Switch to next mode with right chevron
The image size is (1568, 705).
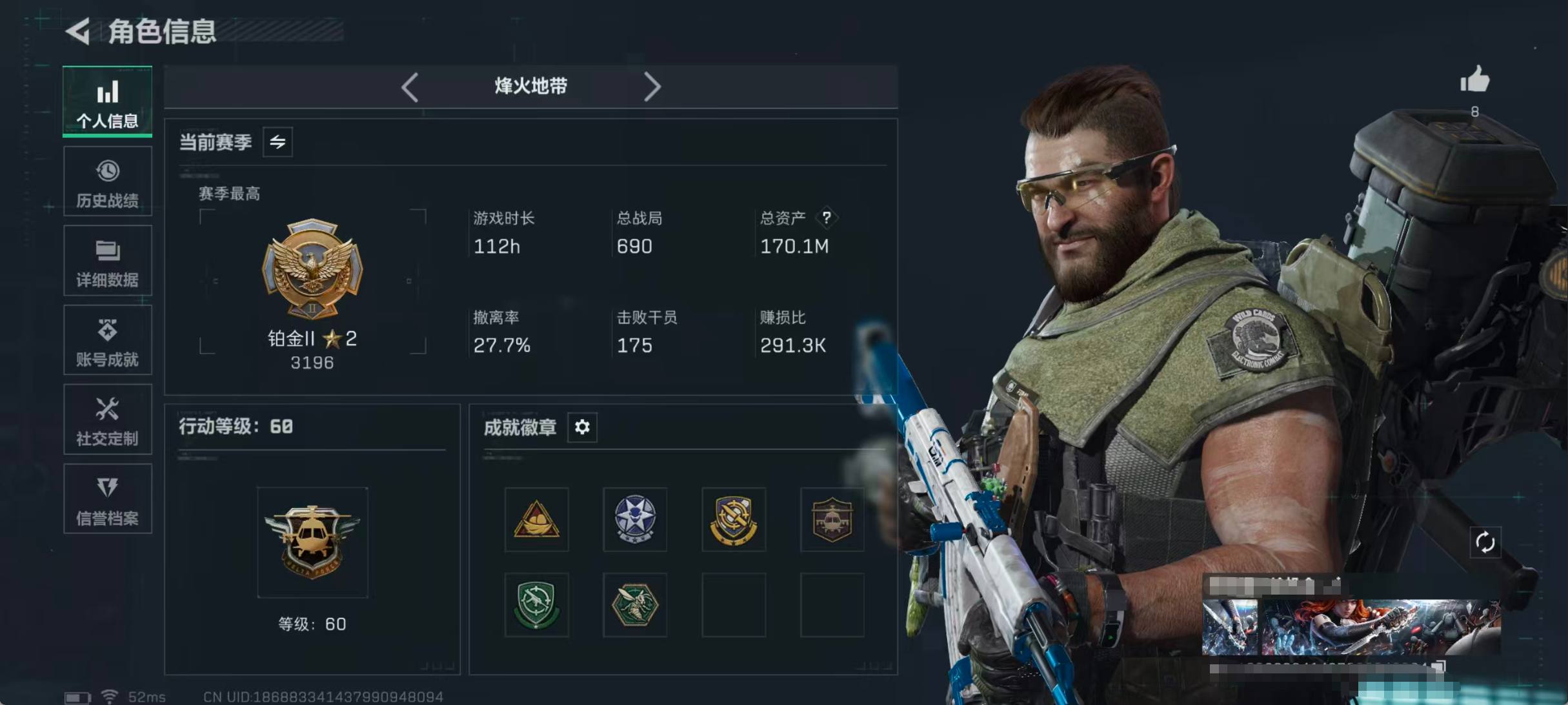652,87
